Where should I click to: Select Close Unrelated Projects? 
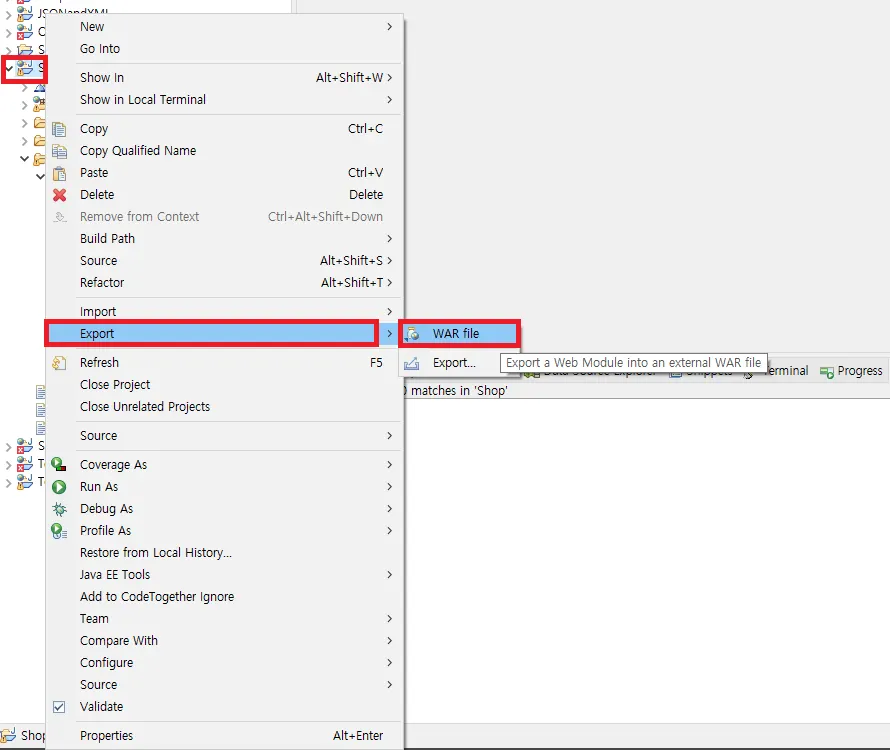224,407
